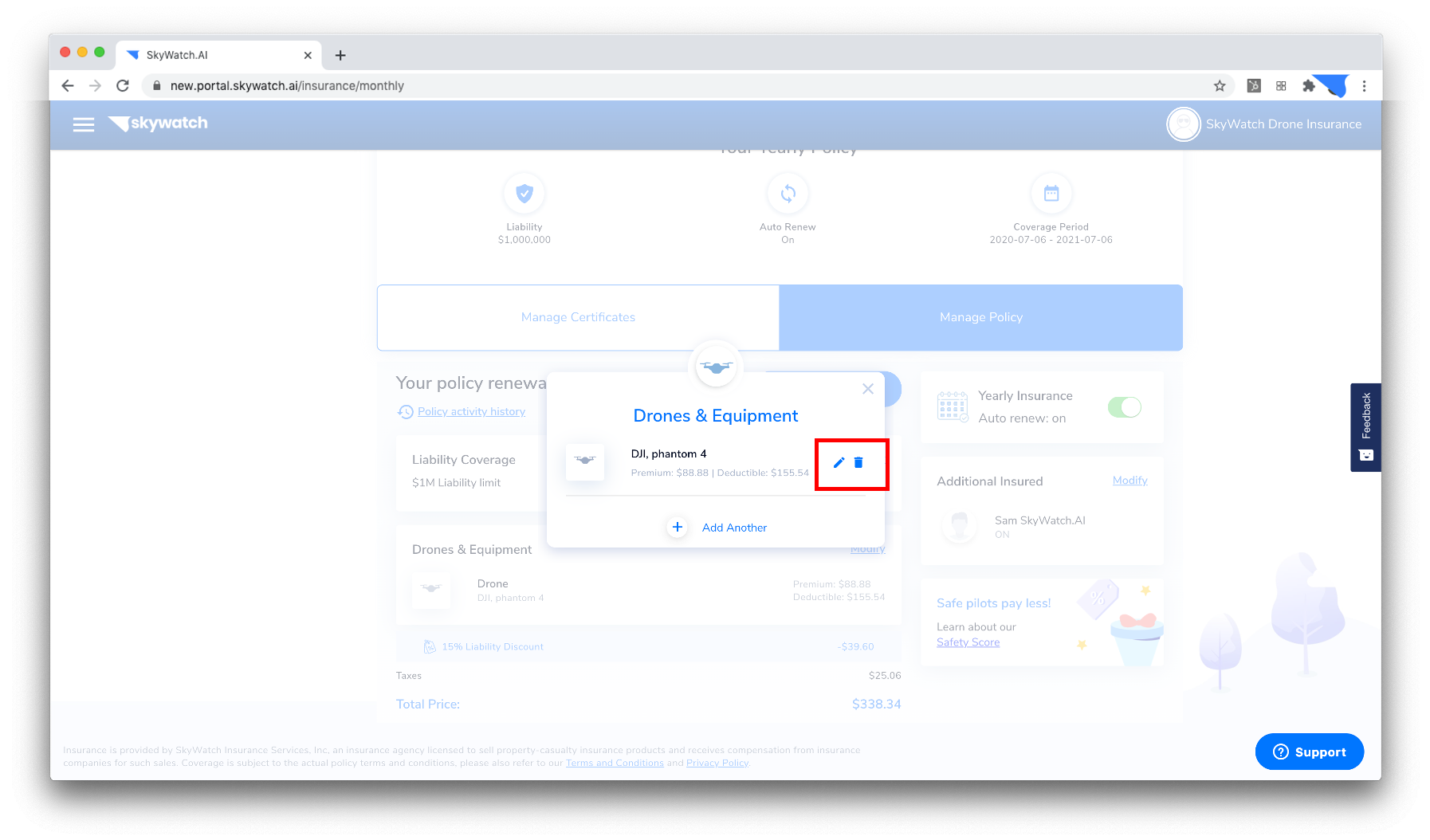Open the Terms and Conditions link

coord(615,763)
